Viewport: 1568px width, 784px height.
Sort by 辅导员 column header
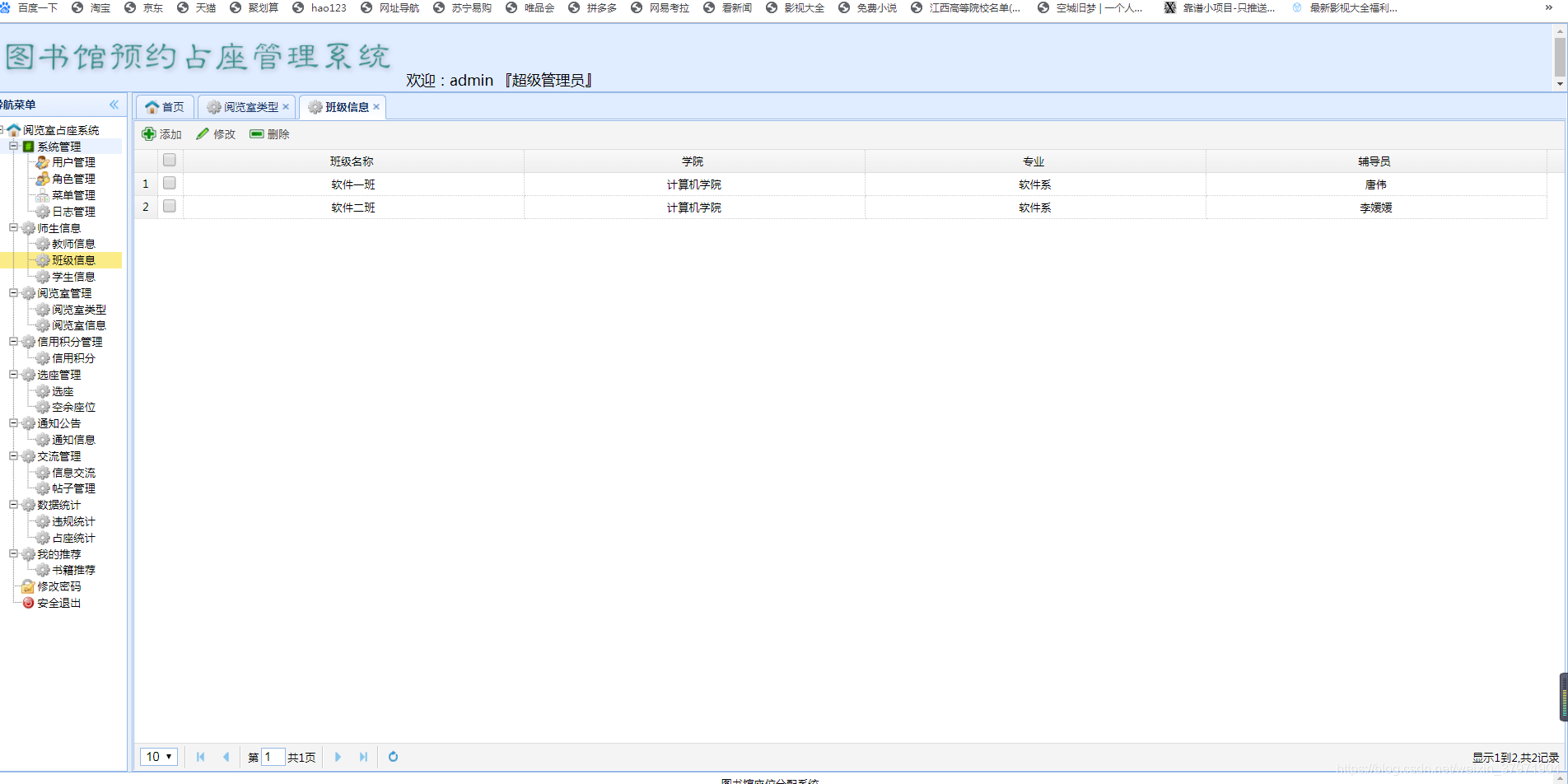click(x=1375, y=161)
